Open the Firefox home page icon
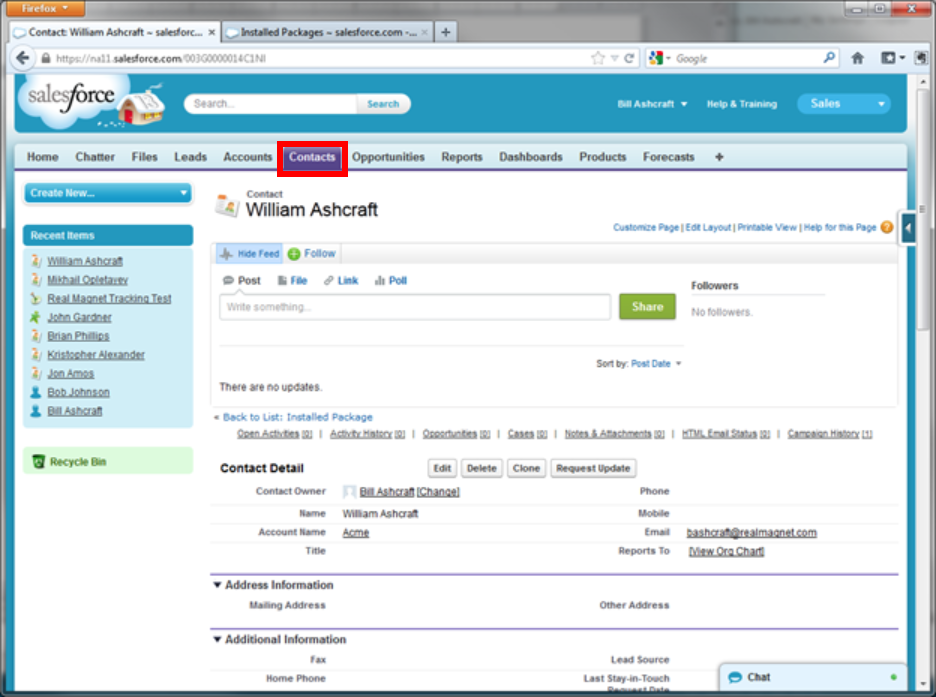This screenshot has width=936, height=697. 857,58
